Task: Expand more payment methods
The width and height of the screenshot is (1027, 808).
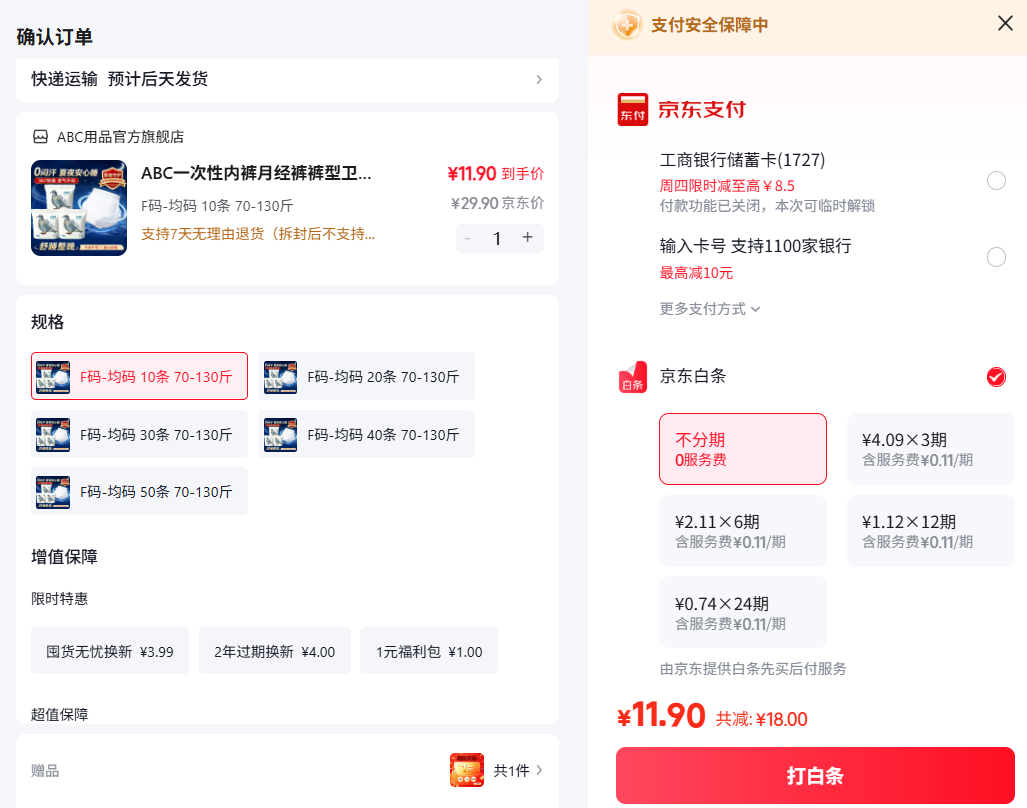Action: [709, 308]
